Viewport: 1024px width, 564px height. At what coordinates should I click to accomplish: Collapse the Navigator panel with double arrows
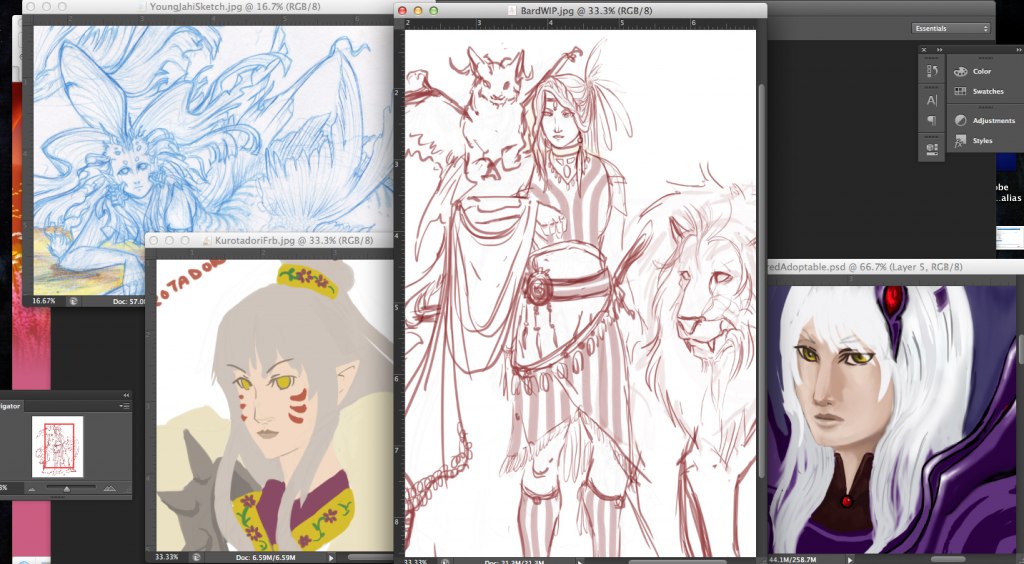pos(126,395)
